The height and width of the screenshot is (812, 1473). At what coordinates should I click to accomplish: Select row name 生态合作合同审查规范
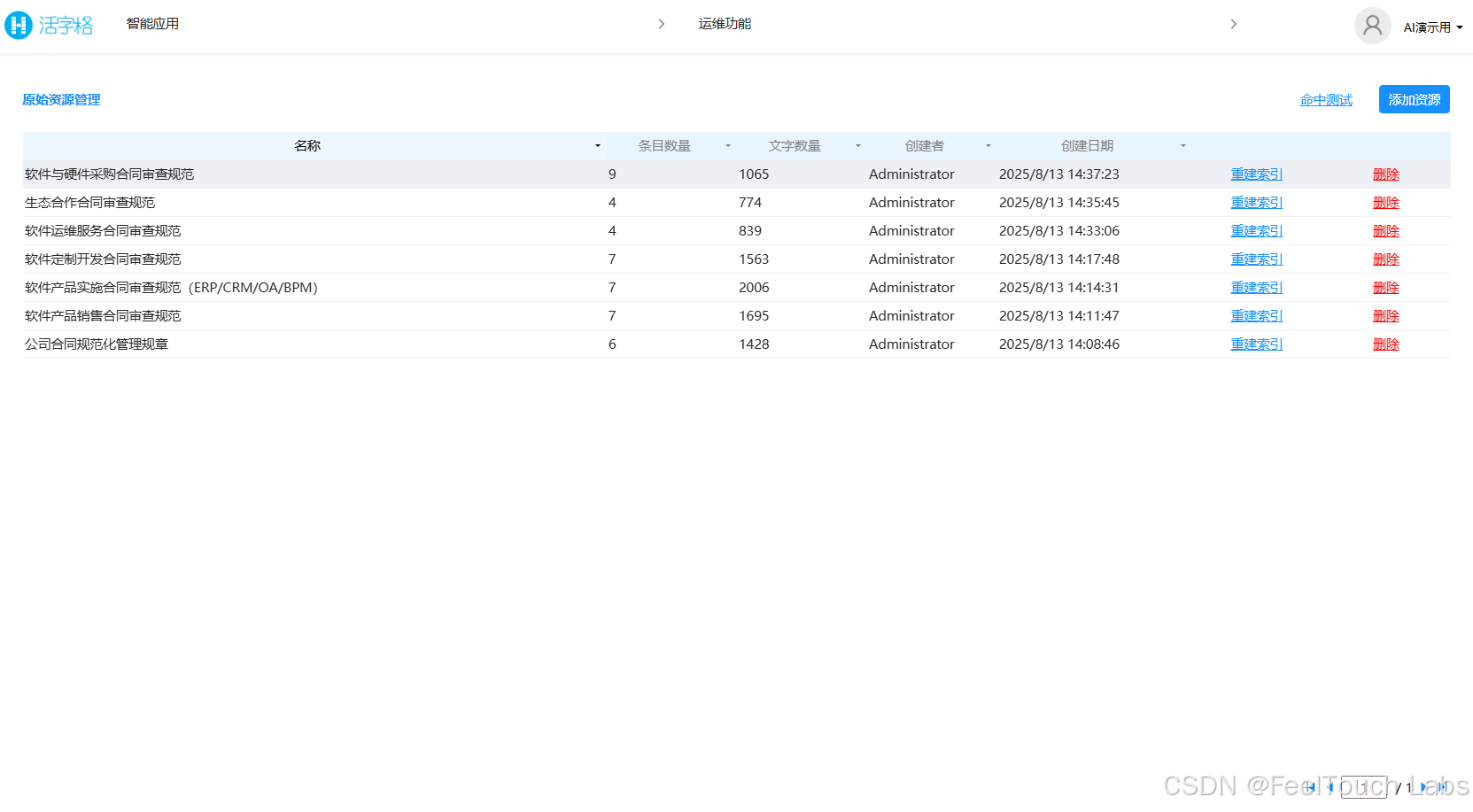(89, 203)
